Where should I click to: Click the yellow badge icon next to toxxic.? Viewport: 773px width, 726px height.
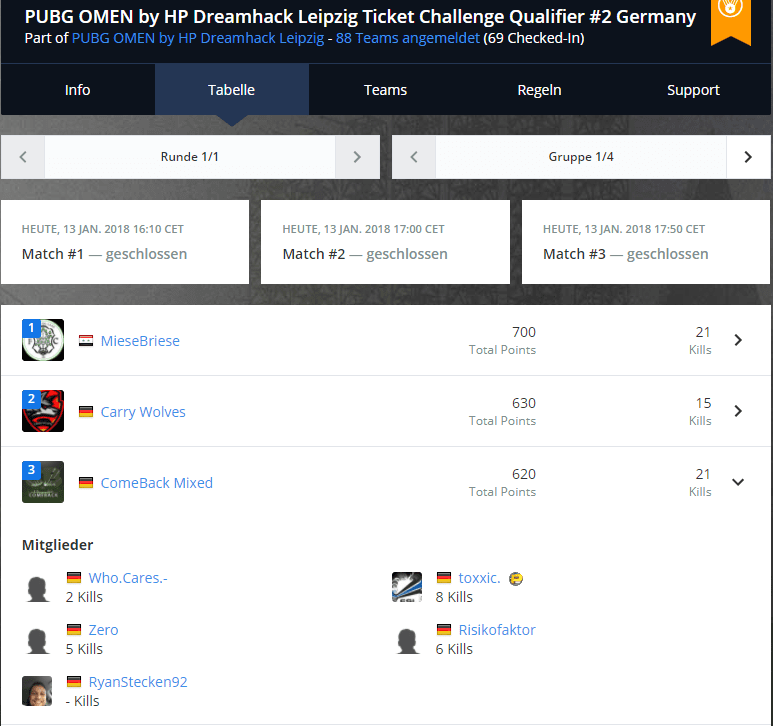516,579
